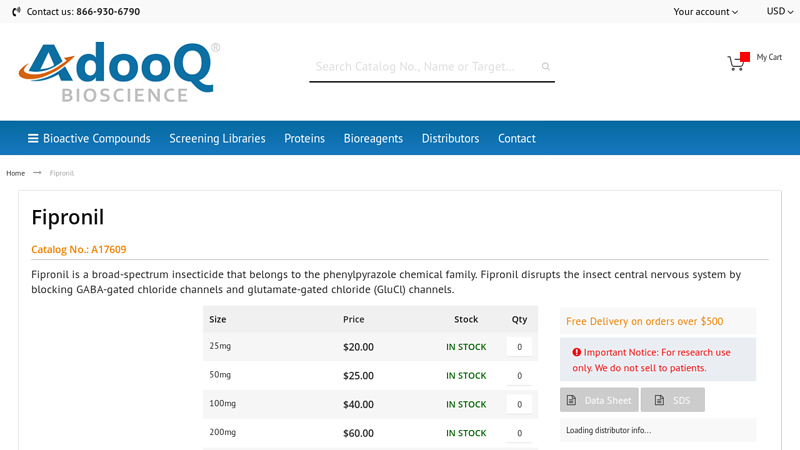Click the red Important Notice alert icon
This screenshot has width=800, height=450.
pos(577,352)
